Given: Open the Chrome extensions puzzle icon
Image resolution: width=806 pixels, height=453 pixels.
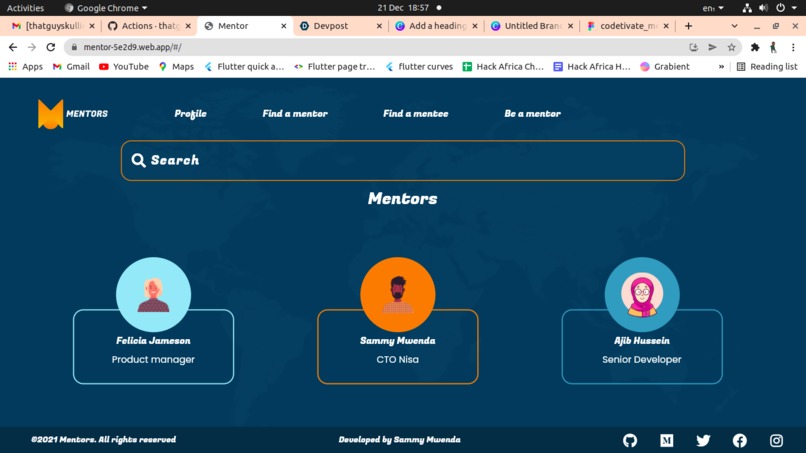Looking at the screenshot, I should pyautogui.click(x=755, y=47).
